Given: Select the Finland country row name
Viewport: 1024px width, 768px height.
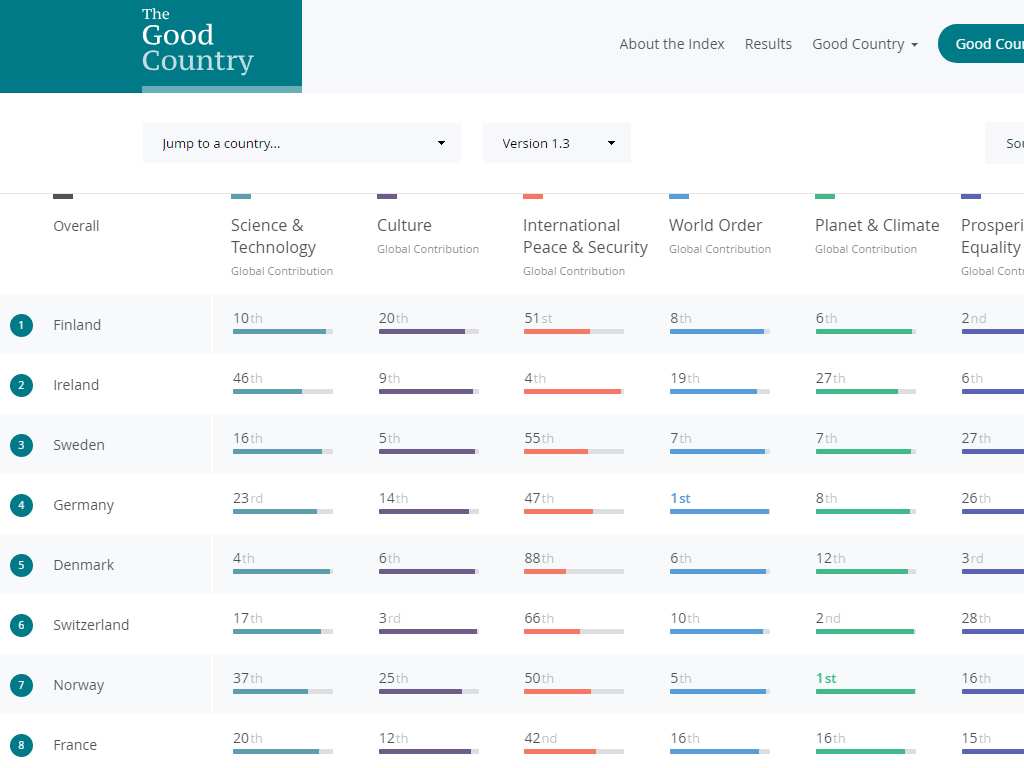Looking at the screenshot, I should [x=77, y=325].
